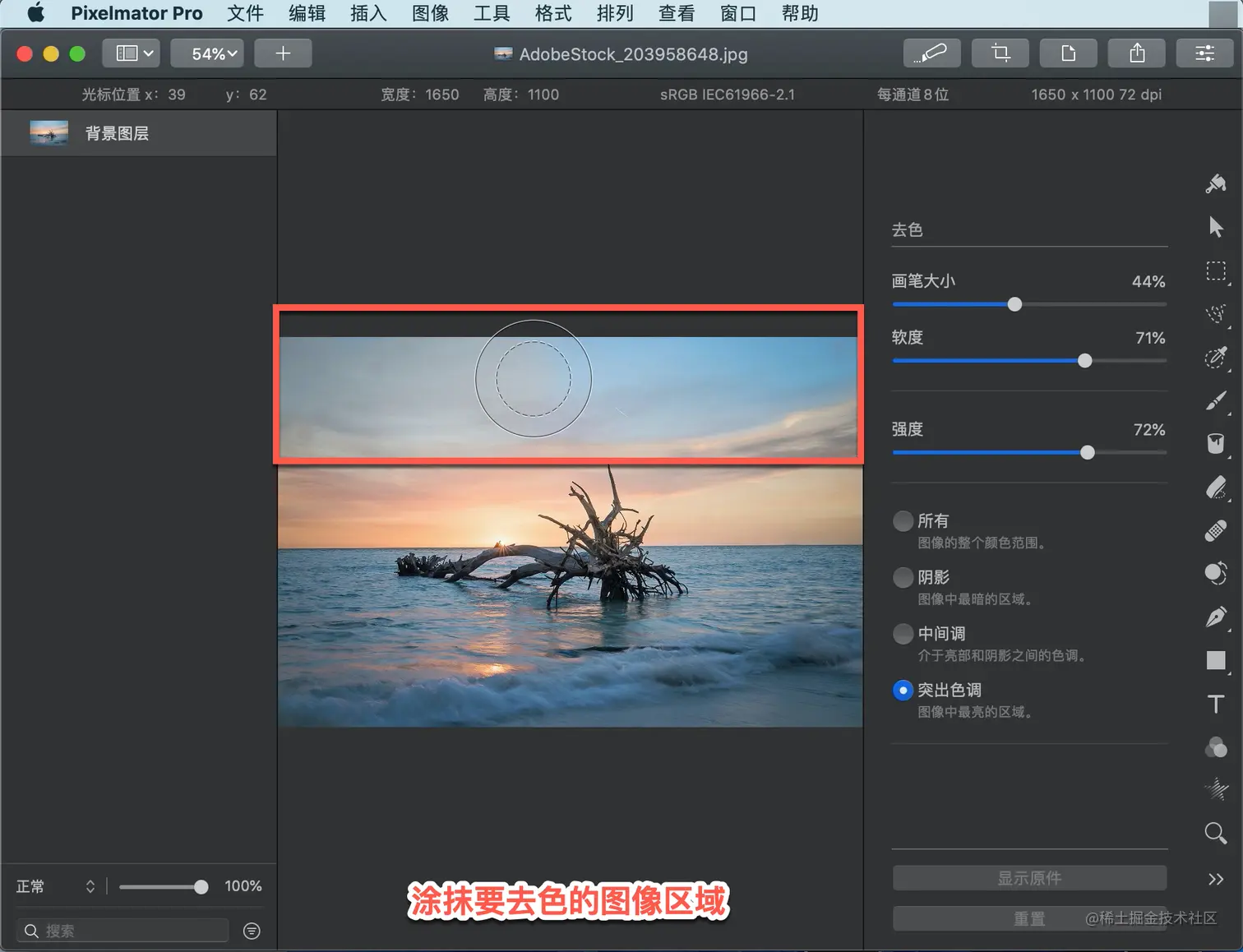
Task: Select the Arrange arrow tool
Action: [x=1216, y=227]
